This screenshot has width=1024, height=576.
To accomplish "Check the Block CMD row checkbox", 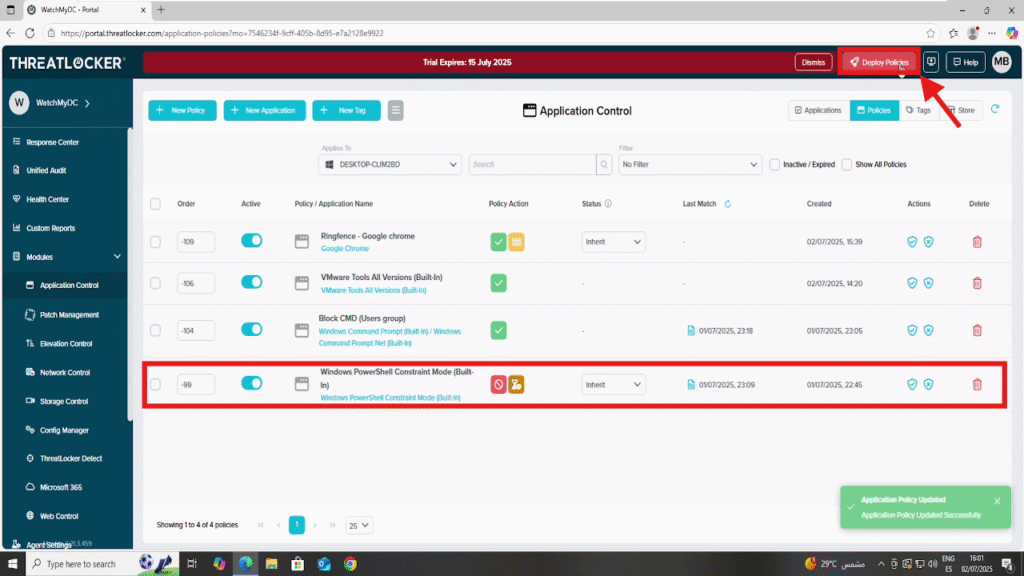I will click(155, 330).
